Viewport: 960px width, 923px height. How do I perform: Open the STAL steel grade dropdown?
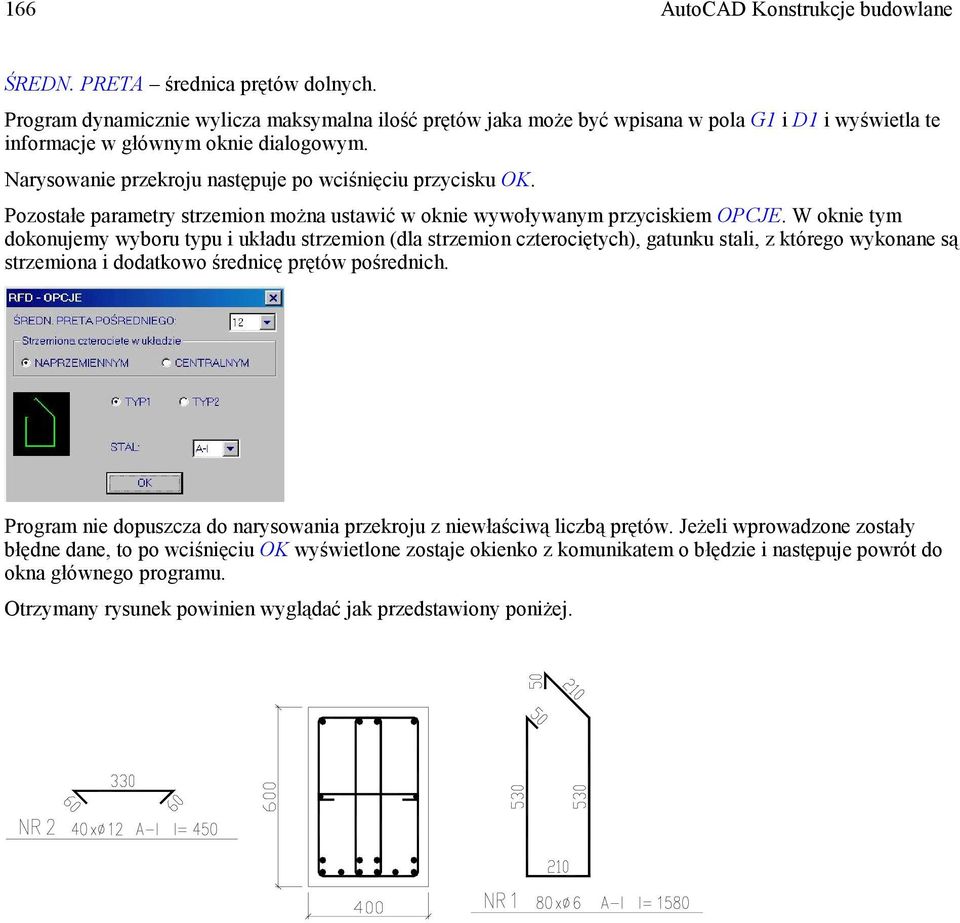pos(230,449)
